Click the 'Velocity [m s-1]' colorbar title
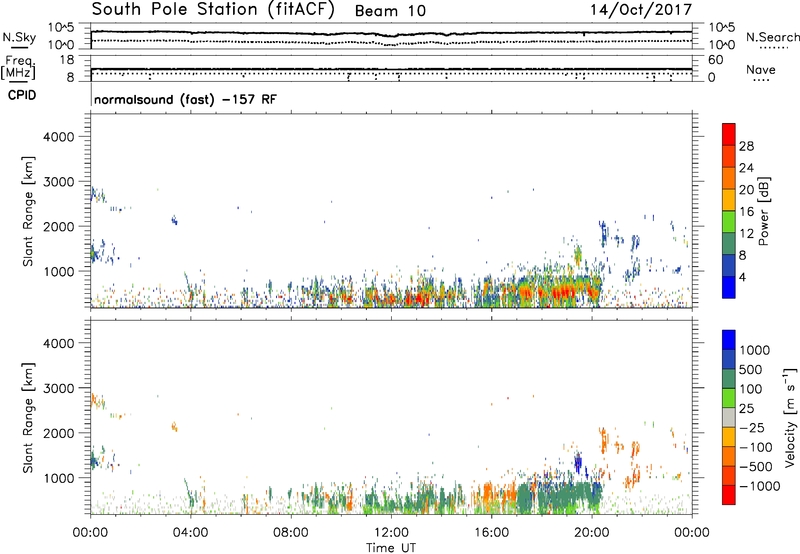This screenshot has height=554, width=800. tap(790, 417)
